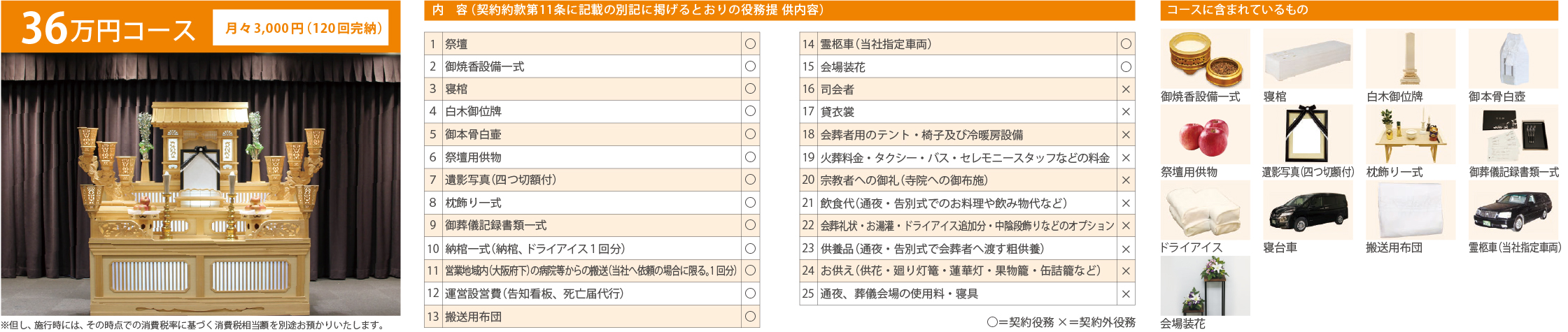Click the 36万円コース orange title banner
Screen dimensions: 1568x332
coord(201,27)
